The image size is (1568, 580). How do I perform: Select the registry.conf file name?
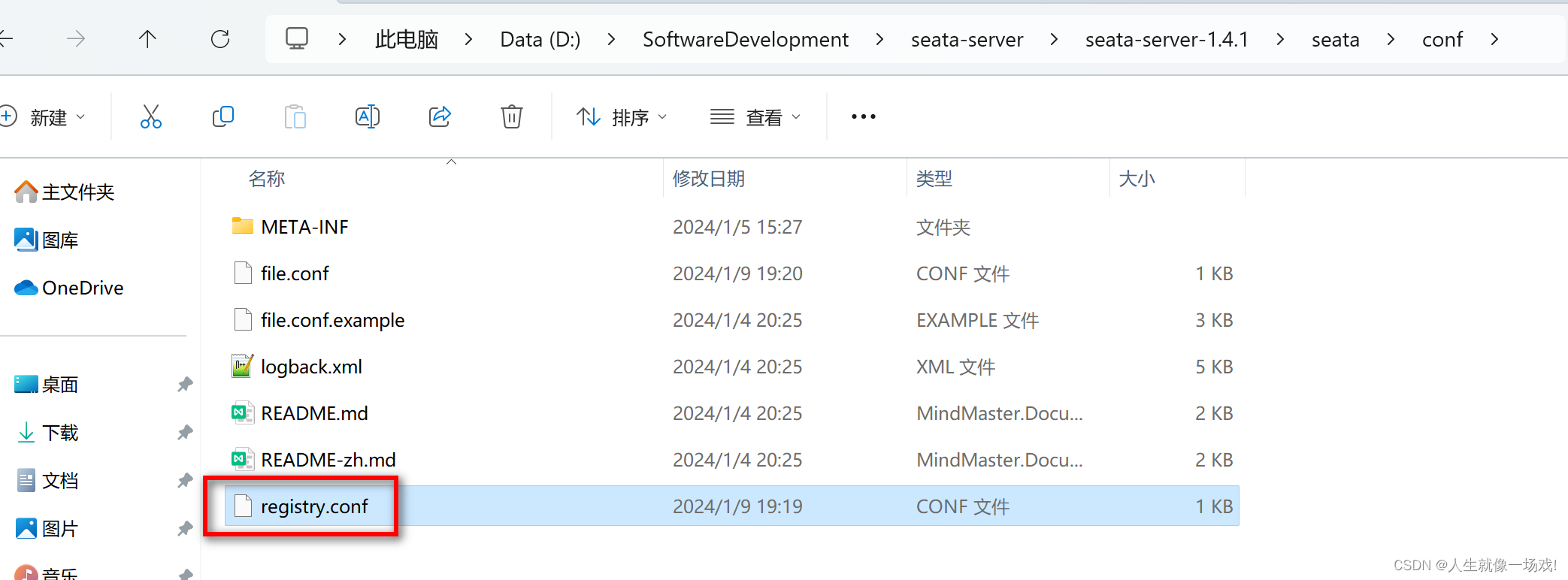click(x=314, y=507)
